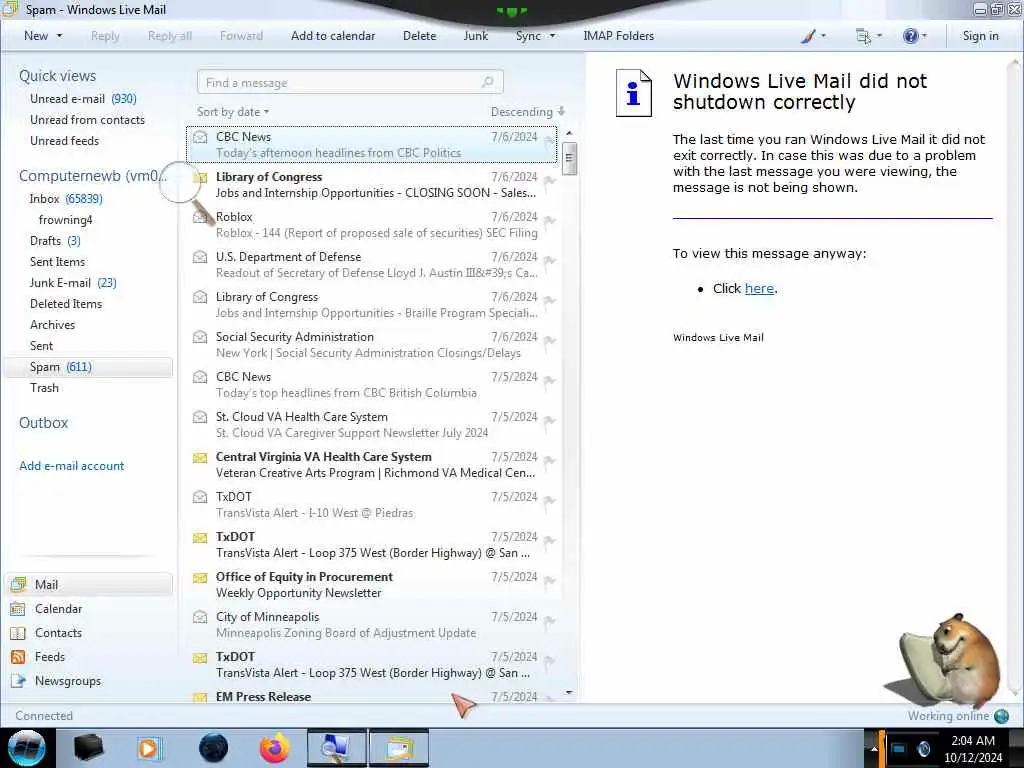Image resolution: width=1024 pixels, height=768 pixels.
Task: Open the media player taskbar icon
Action: point(149,748)
